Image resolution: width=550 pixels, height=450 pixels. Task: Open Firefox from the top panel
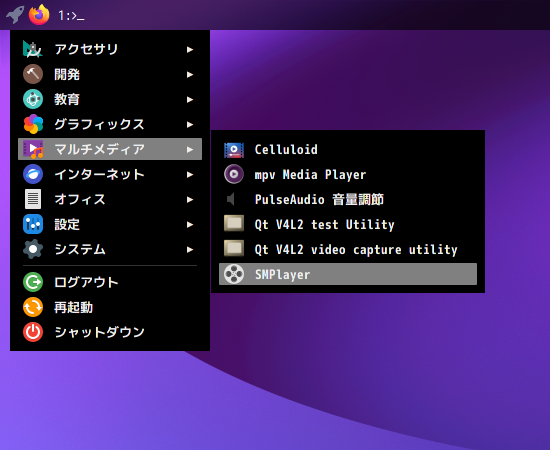coord(39,15)
